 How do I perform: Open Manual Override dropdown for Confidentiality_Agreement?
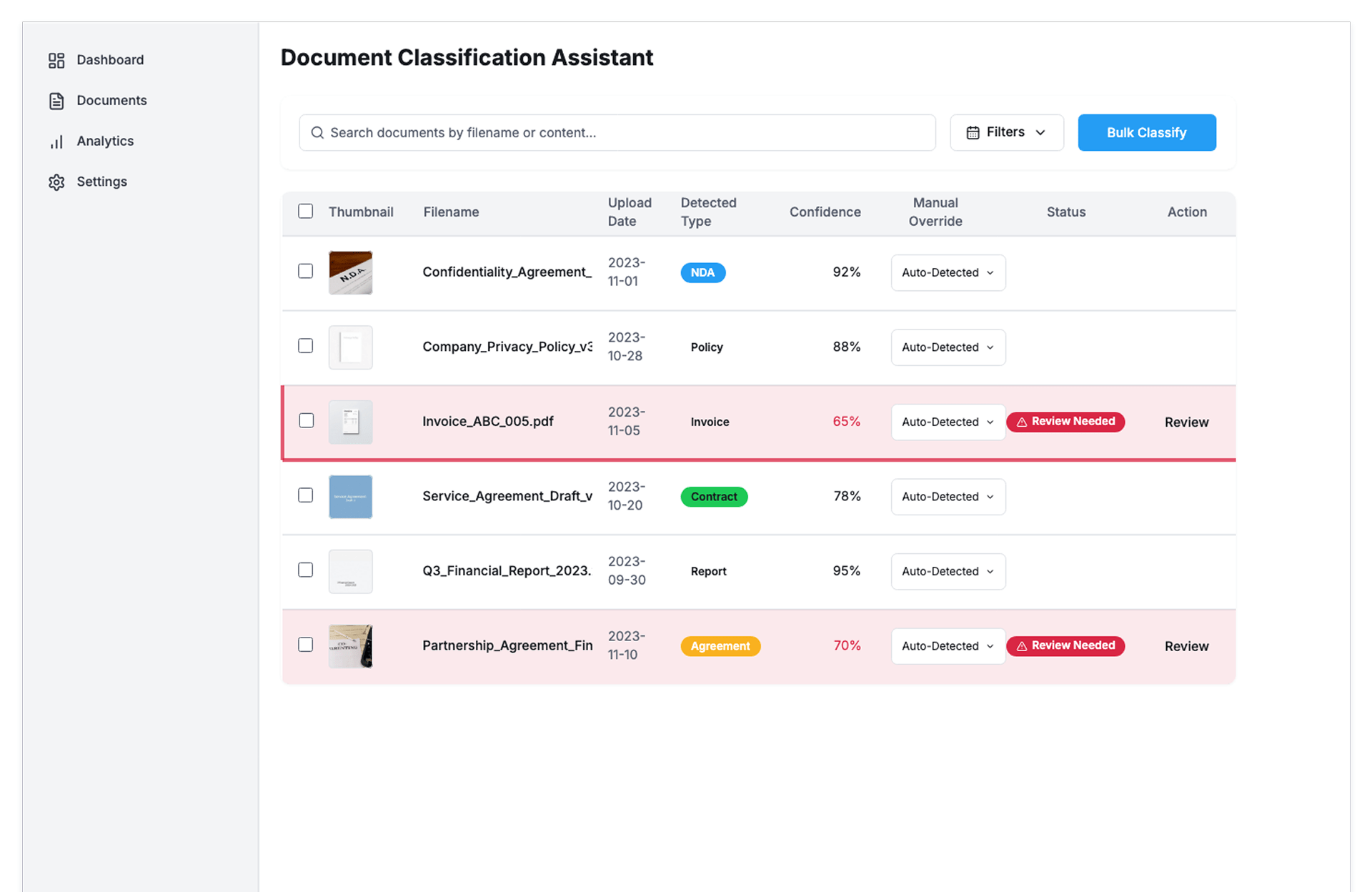click(x=948, y=273)
